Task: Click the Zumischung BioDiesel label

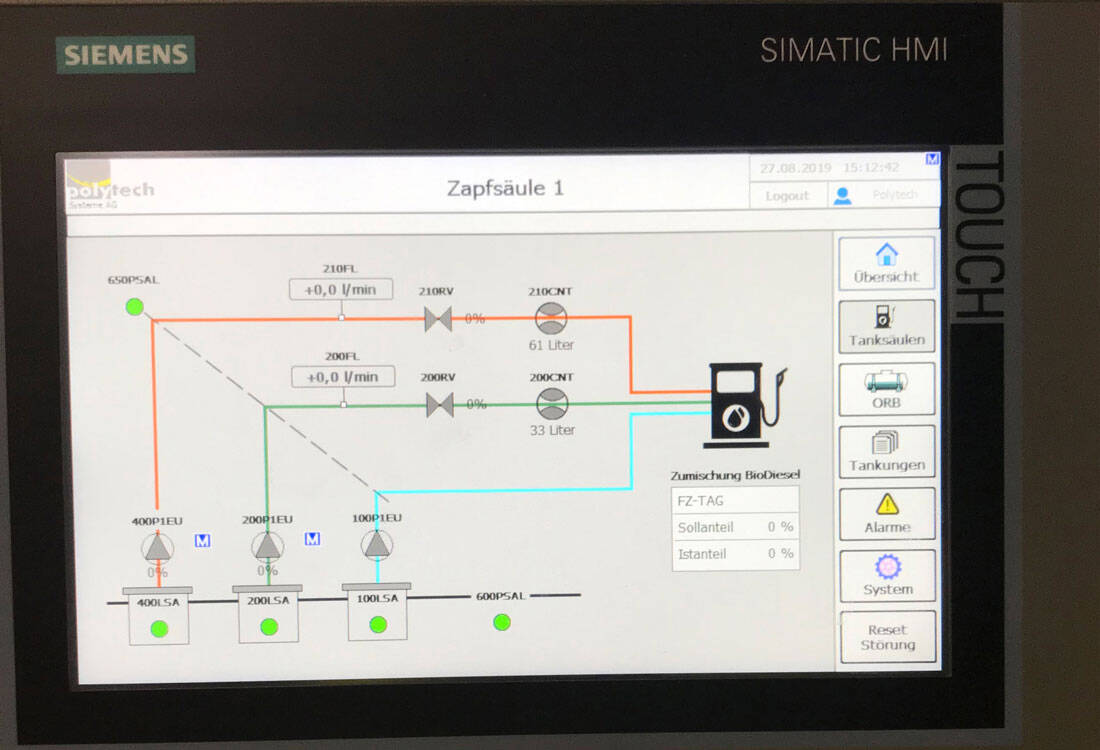Action: click(x=735, y=475)
